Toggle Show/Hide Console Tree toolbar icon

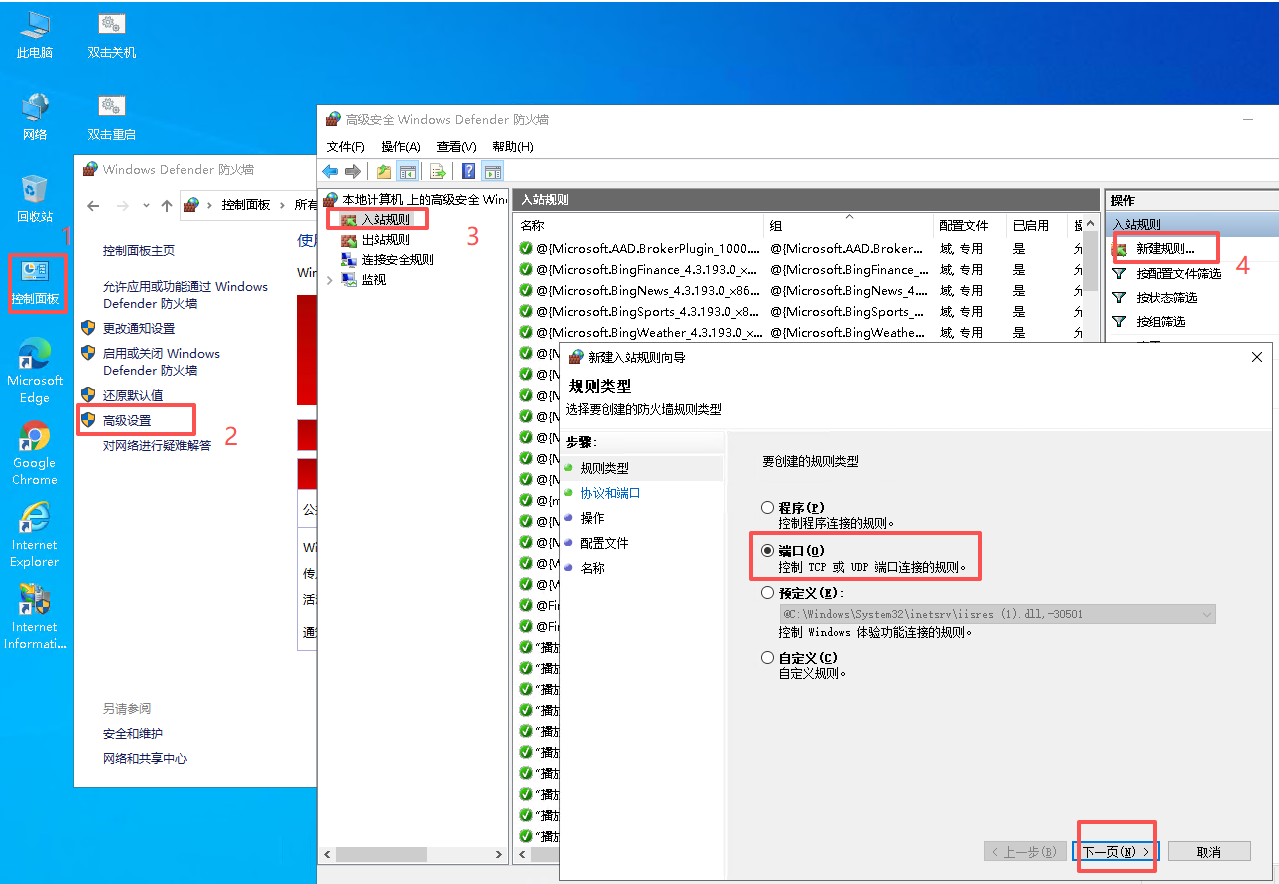(x=408, y=171)
